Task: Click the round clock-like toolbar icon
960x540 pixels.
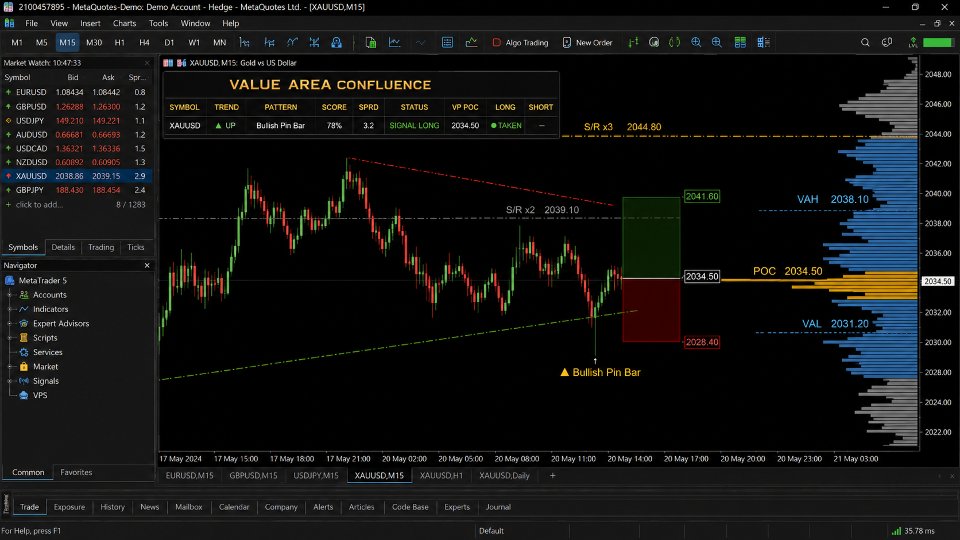Action: point(654,42)
